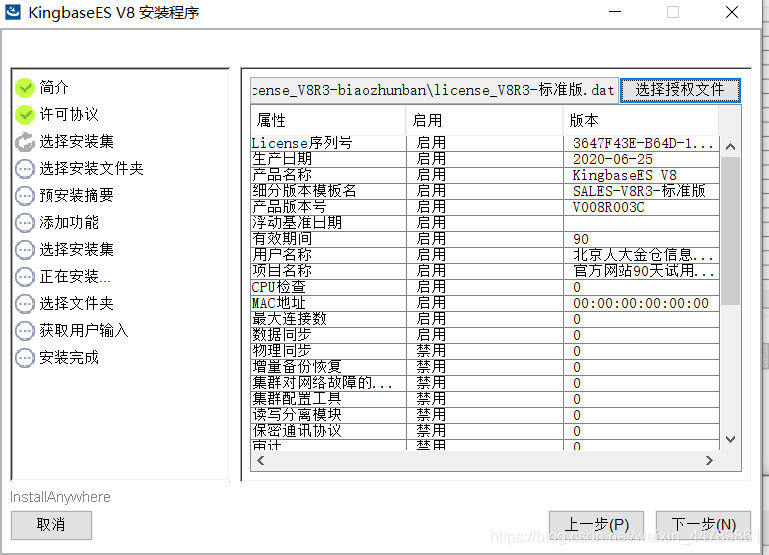Click the pending circle icon beside 获取用户输入
The image size is (769, 555).
pyautogui.click(x=25, y=330)
